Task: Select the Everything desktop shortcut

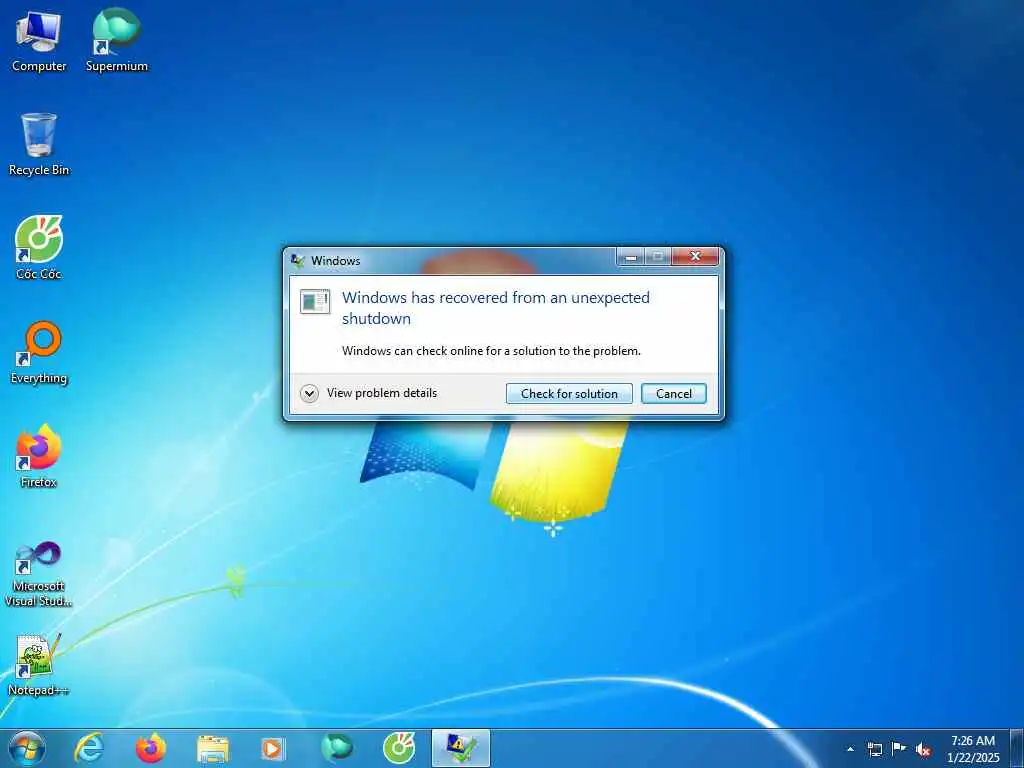Action: coord(39,352)
